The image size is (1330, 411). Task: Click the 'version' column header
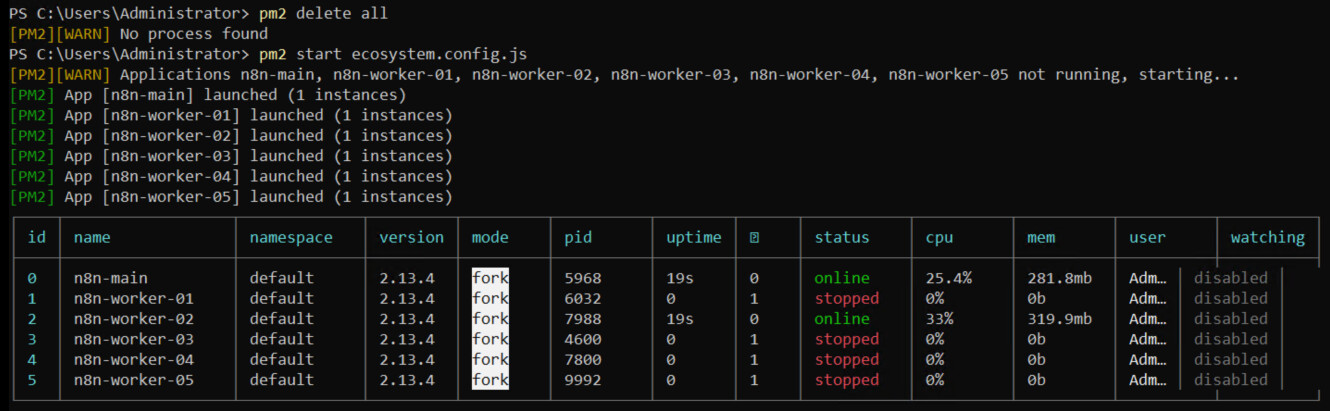coord(411,238)
